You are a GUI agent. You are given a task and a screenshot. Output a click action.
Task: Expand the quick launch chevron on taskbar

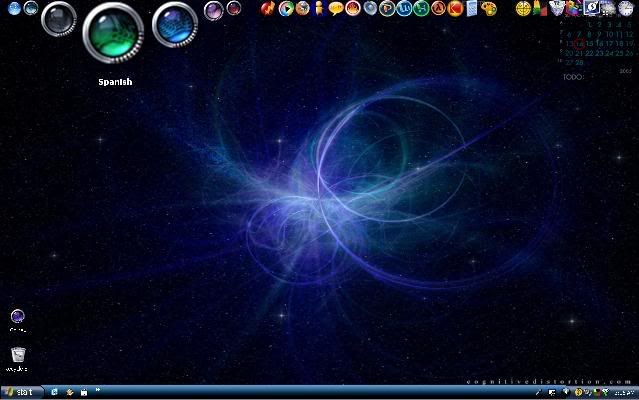click(98, 390)
